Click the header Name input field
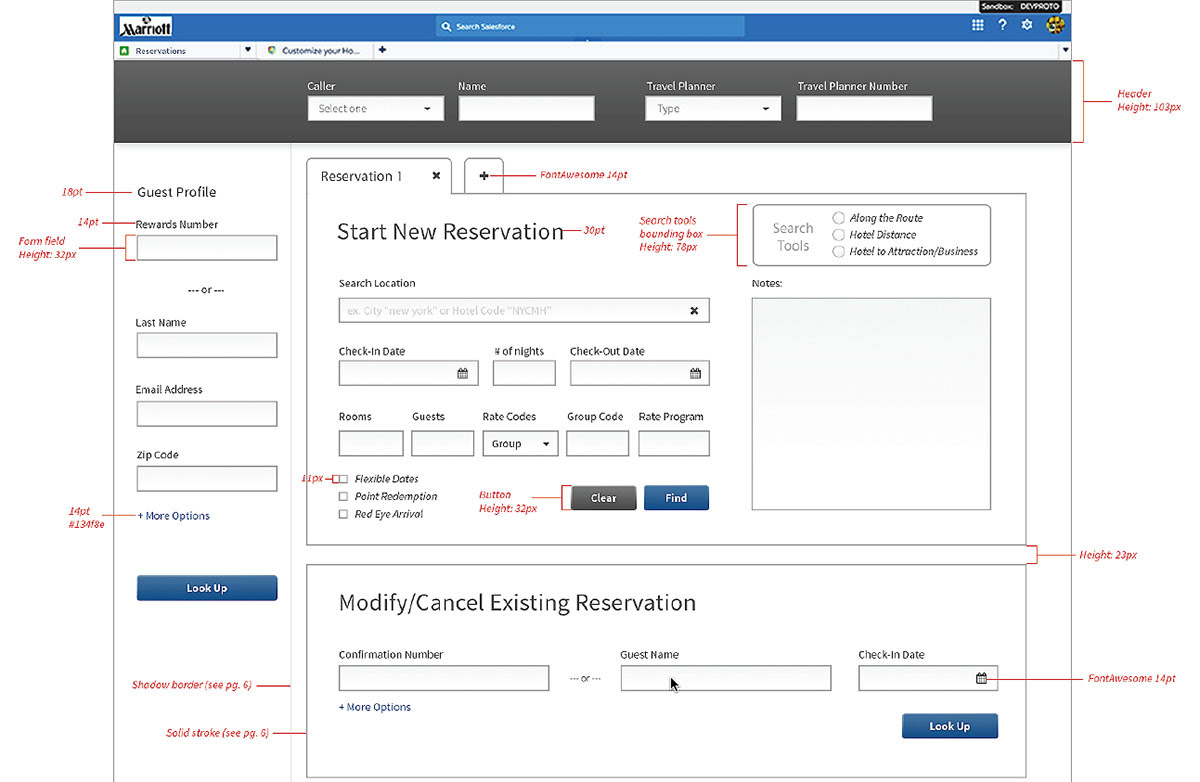 pyautogui.click(x=526, y=108)
